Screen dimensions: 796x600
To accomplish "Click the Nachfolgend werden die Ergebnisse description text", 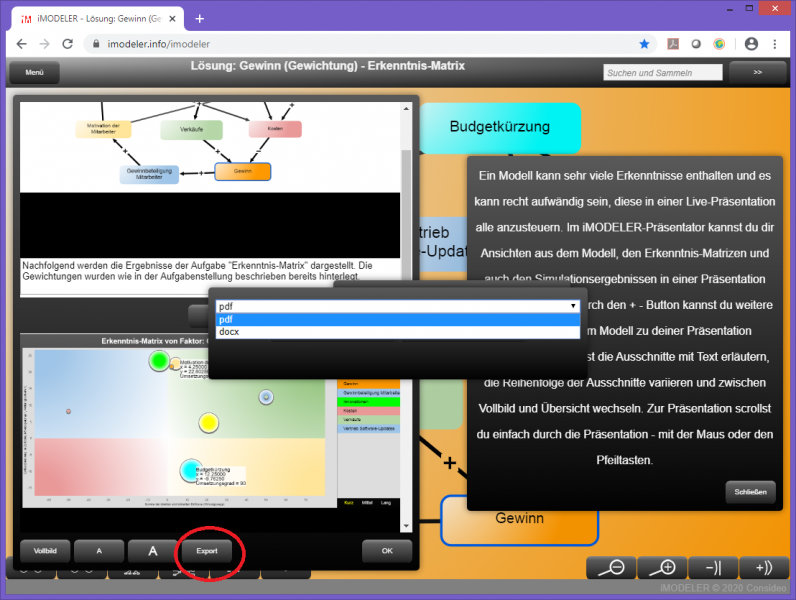I will coord(198,271).
